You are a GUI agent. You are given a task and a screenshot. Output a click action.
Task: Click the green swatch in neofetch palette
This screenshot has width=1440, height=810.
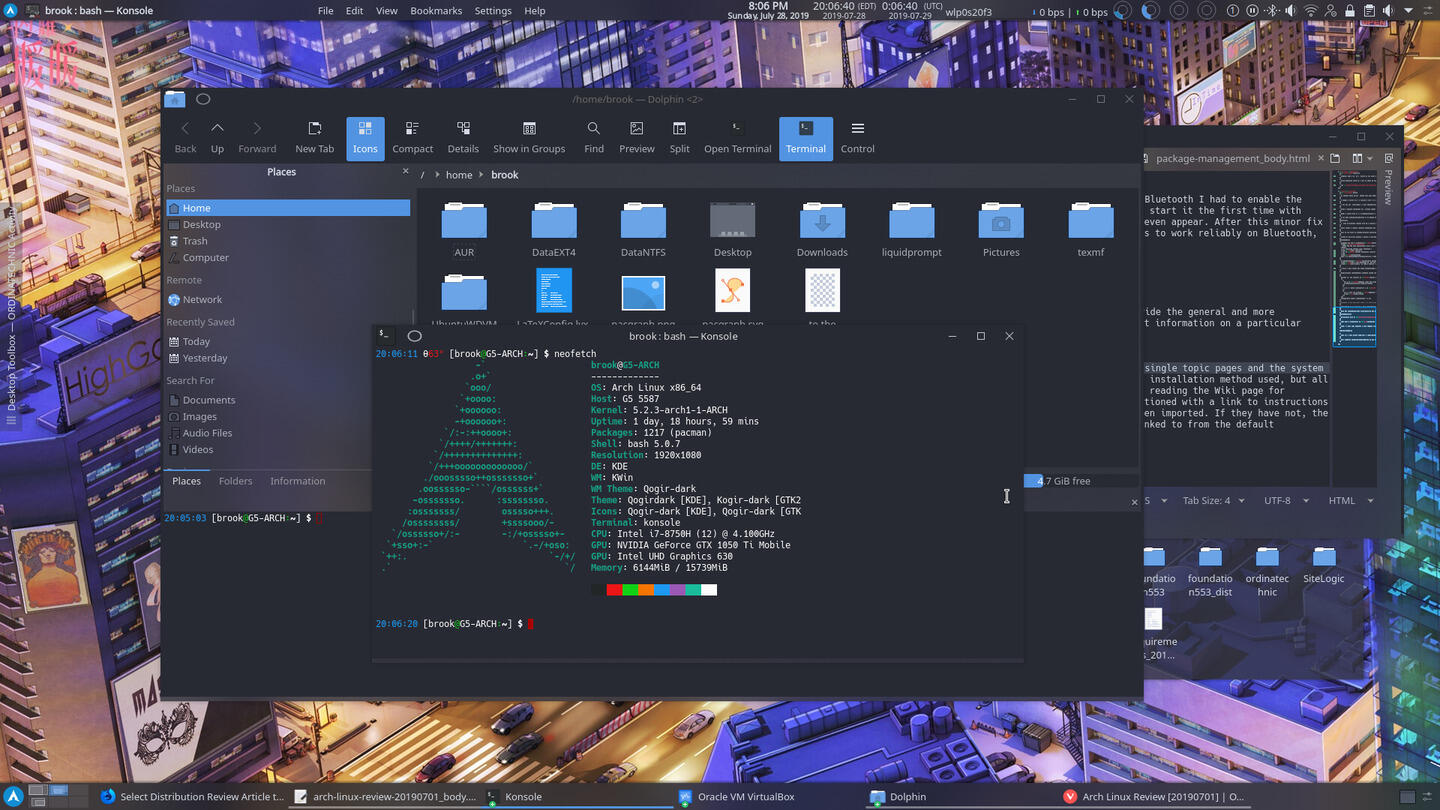pos(630,590)
